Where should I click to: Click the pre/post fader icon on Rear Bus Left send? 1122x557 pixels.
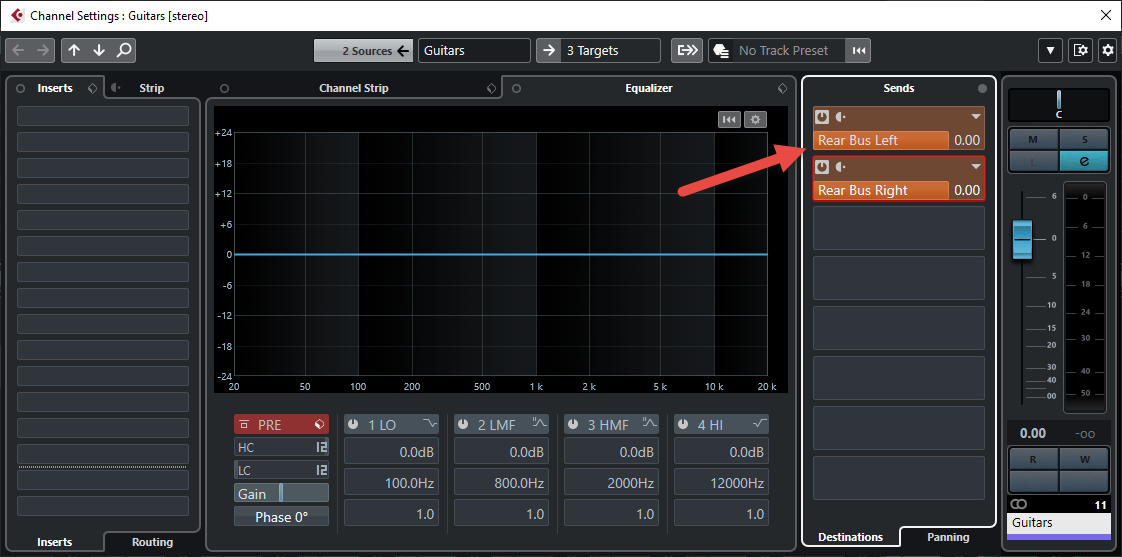tap(842, 117)
